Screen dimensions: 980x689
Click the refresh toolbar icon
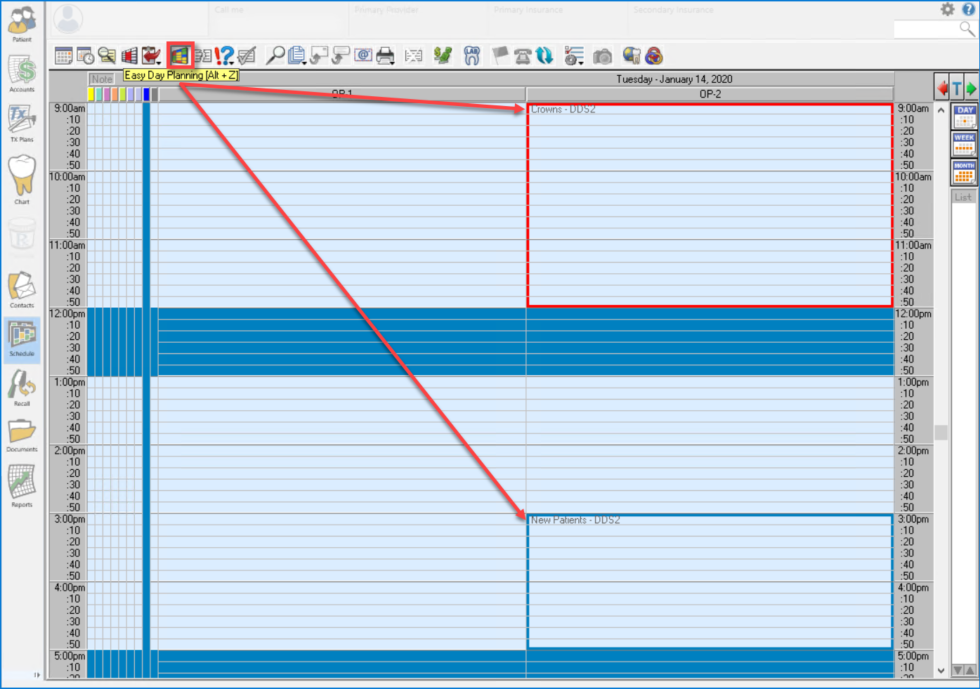click(545, 56)
